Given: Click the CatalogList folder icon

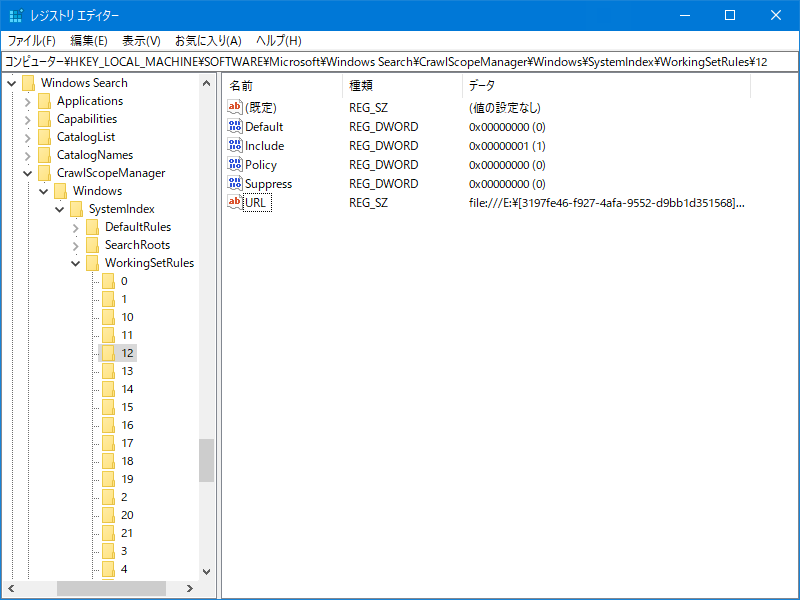Looking at the screenshot, I should pyautogui.click(x=44, y=137).
